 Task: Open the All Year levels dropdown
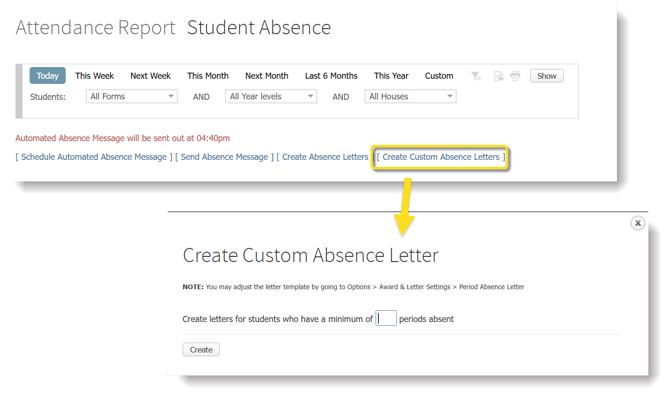pyautogui.click(x=271, y=97)
